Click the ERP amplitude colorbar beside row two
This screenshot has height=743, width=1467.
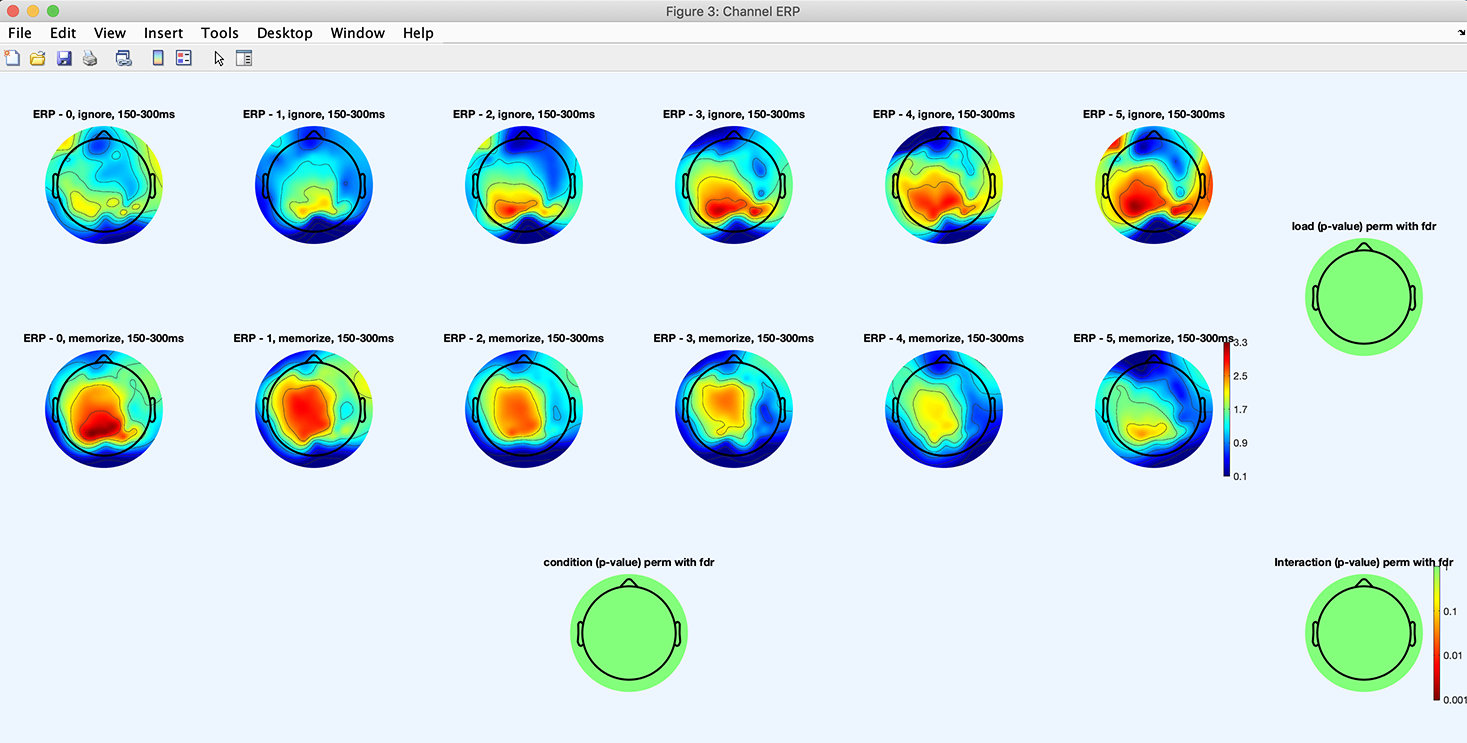point(1227,409)
